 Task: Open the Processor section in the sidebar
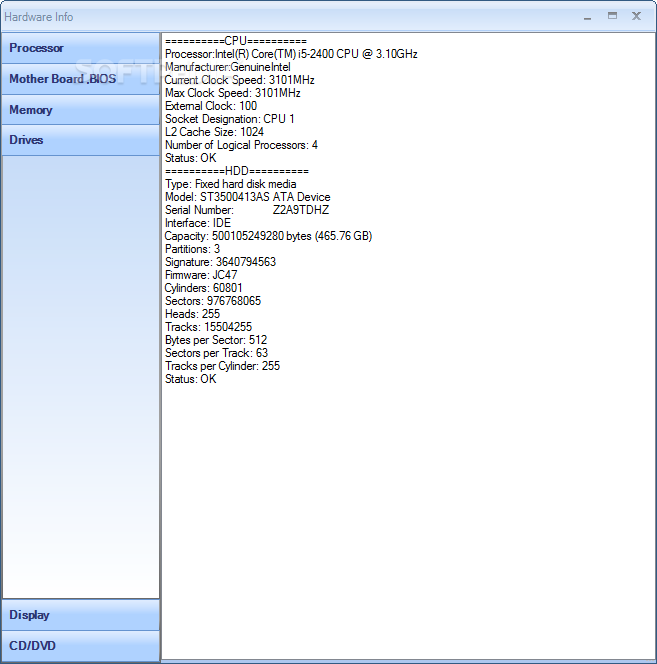click(x=80, y=48)
